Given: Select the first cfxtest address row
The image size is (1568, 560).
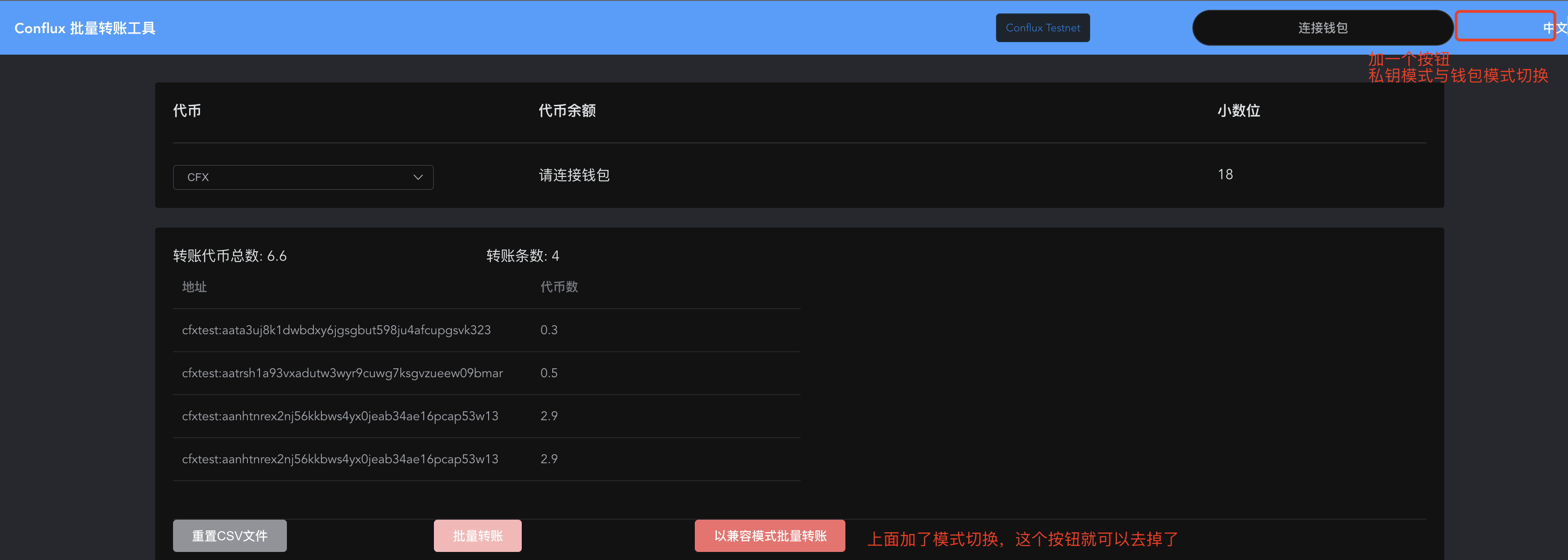Looking at the screenshot, I should [x=335, y=330].
